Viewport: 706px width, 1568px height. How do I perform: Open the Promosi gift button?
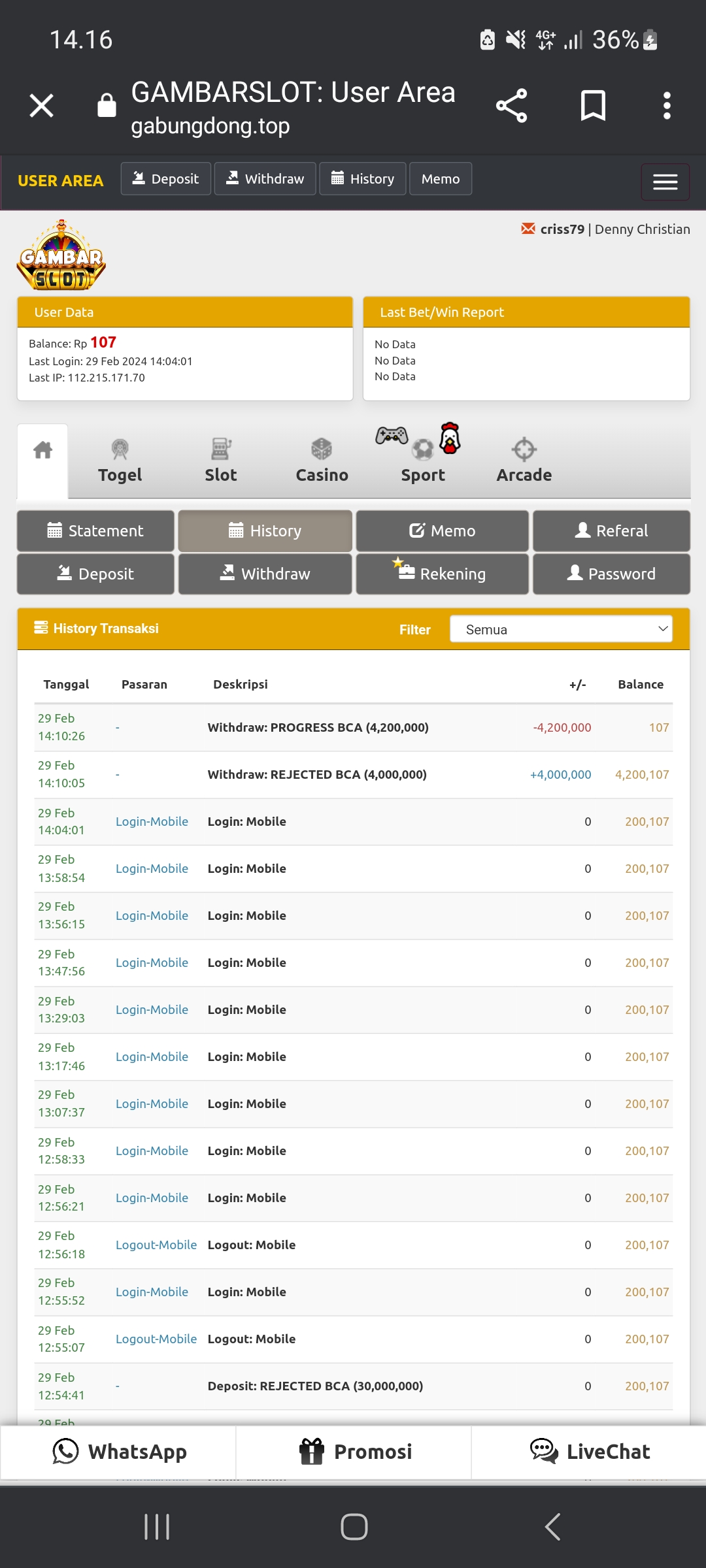pos(354,1452)
